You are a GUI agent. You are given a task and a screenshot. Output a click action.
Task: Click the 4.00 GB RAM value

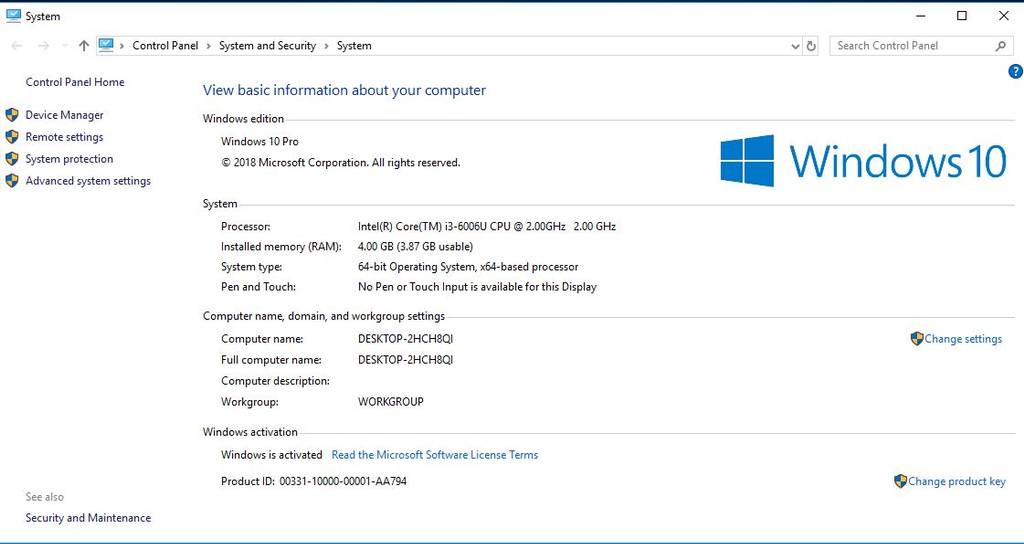click(415, 247)
